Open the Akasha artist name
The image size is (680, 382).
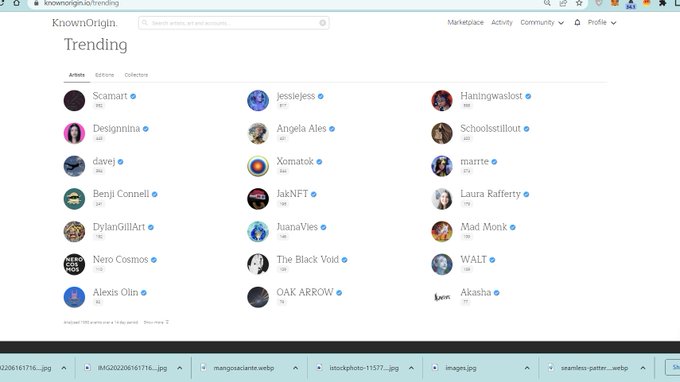[476, 292]
